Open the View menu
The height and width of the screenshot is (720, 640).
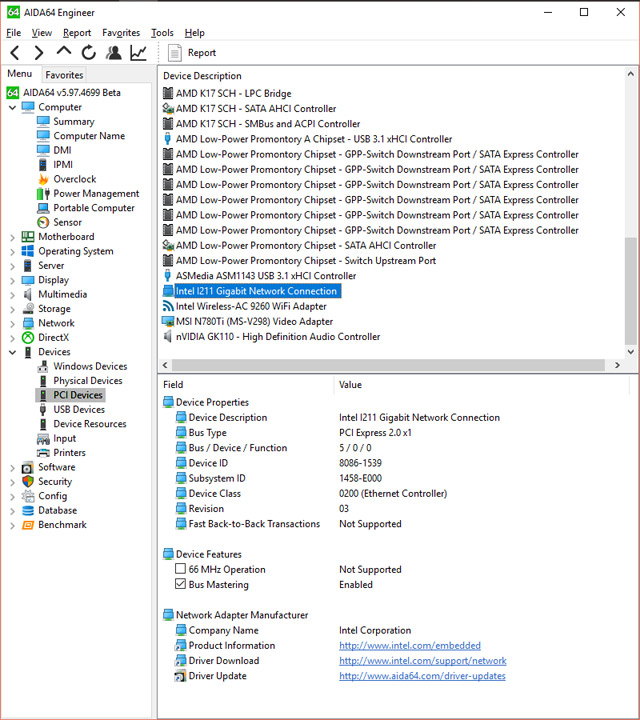point(42,33)
